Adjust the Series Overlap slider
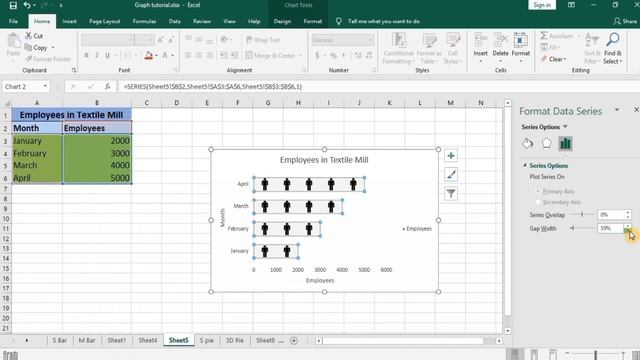This screenshot has height=360, width=640. (x=582, y=214)
